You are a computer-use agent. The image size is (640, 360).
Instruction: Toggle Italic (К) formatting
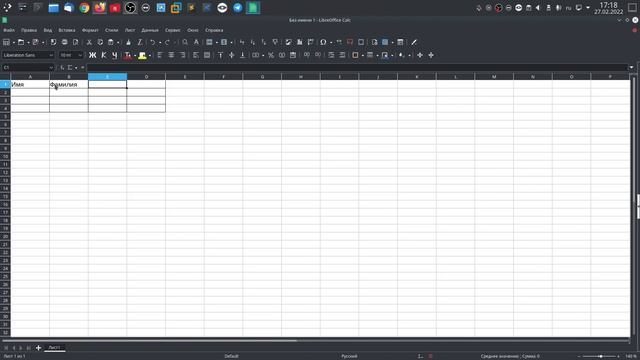click(104, 55)
